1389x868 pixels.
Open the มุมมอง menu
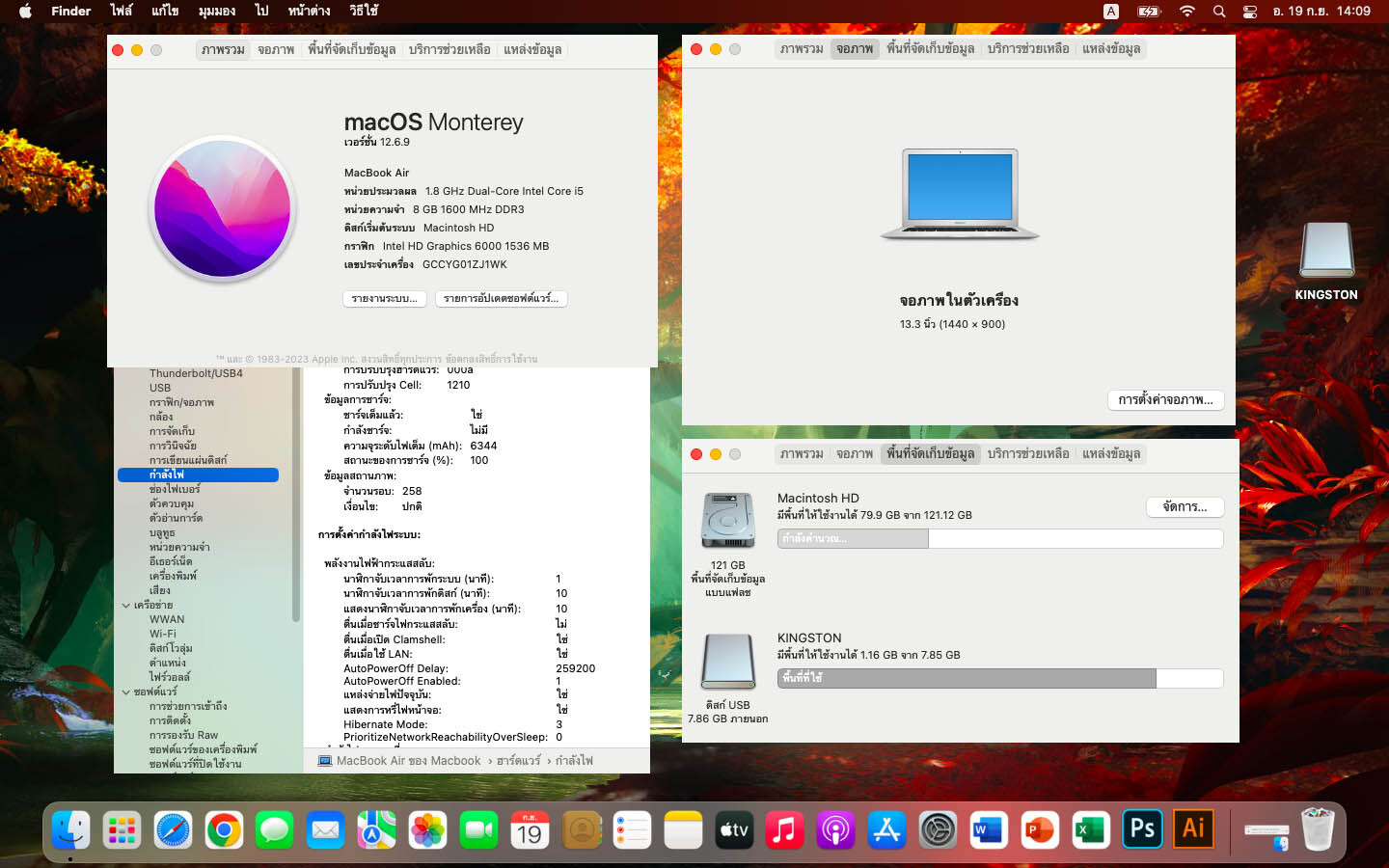coord(217,12)
